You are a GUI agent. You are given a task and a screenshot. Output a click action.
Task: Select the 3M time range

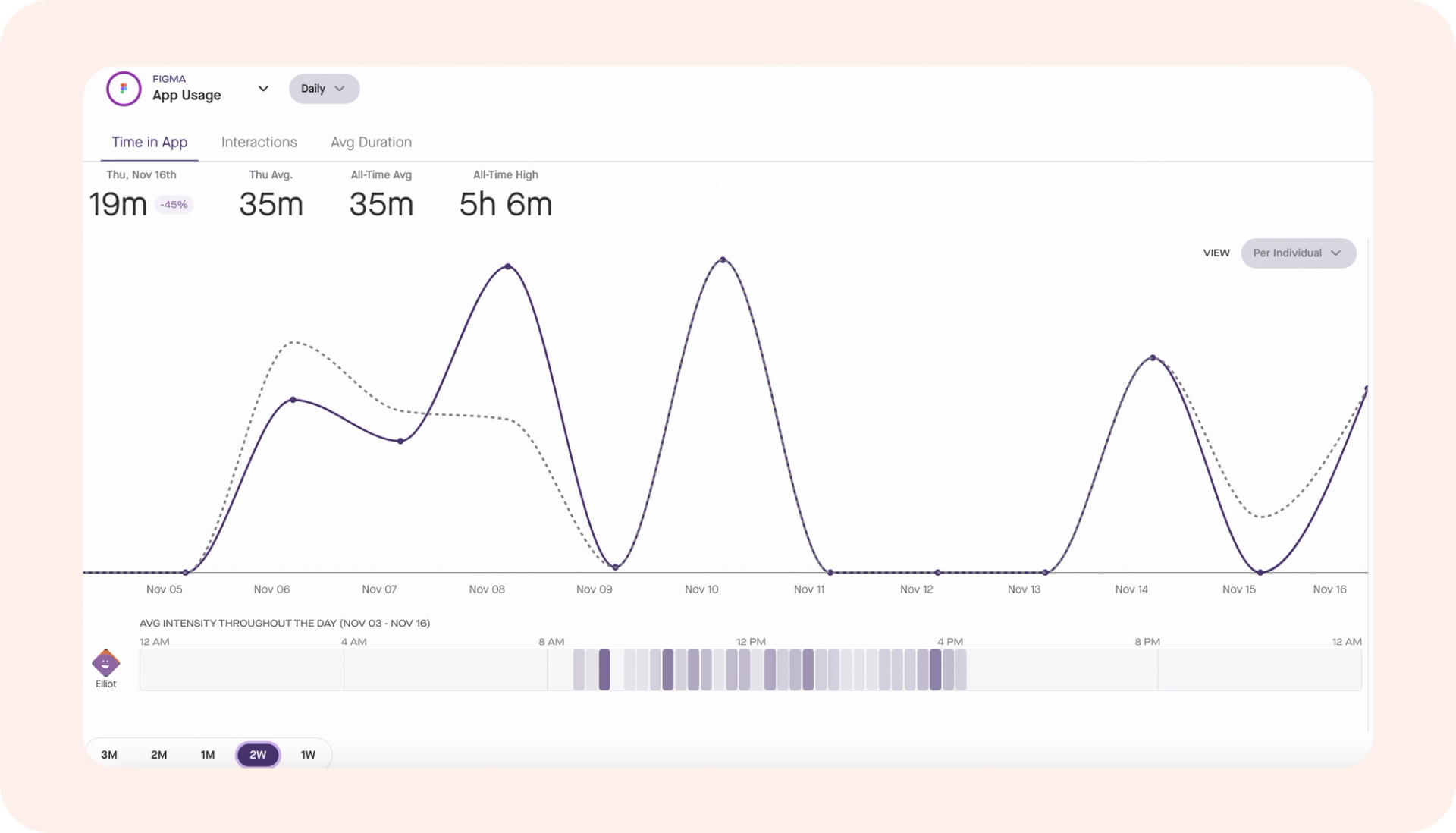109,754
